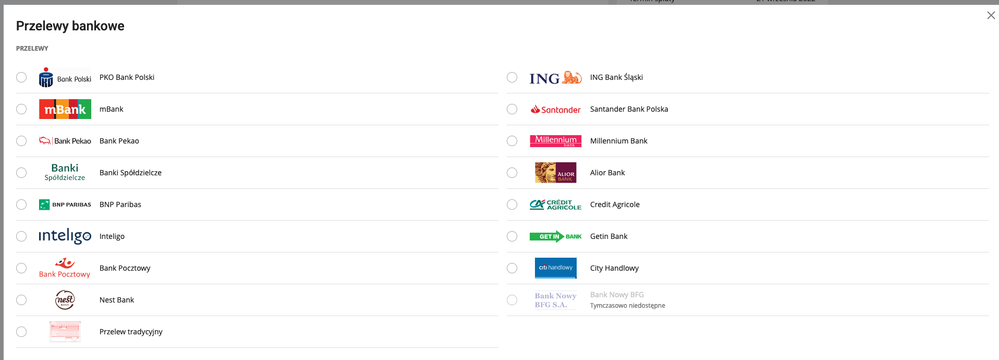
Task: Click the Bank Nowy BFG S.A. logo
Action: (x=556, y=300)
